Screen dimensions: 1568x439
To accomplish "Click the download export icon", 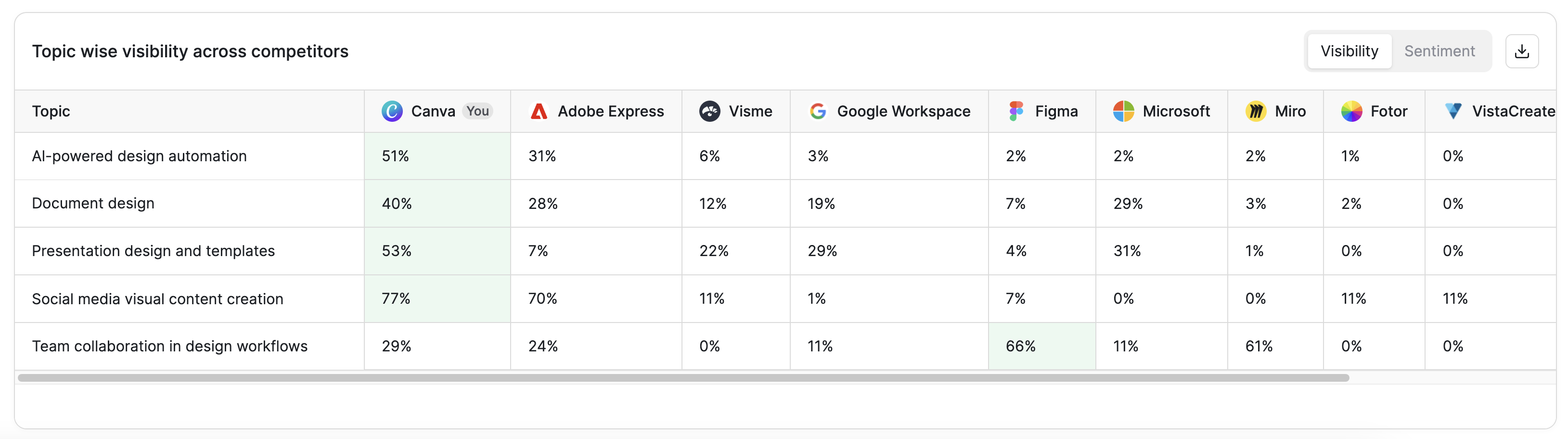I will click(1522, 51).
